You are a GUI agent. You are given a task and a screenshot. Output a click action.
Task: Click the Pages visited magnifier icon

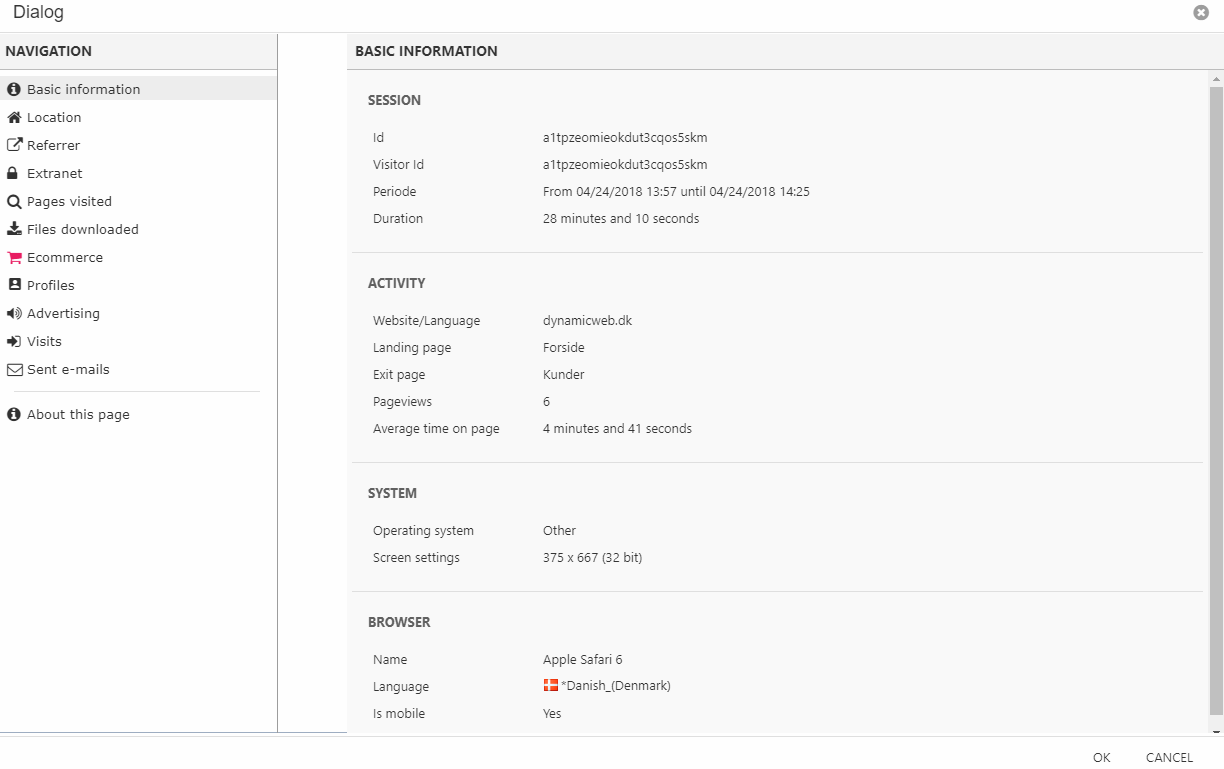coord(14,201)
